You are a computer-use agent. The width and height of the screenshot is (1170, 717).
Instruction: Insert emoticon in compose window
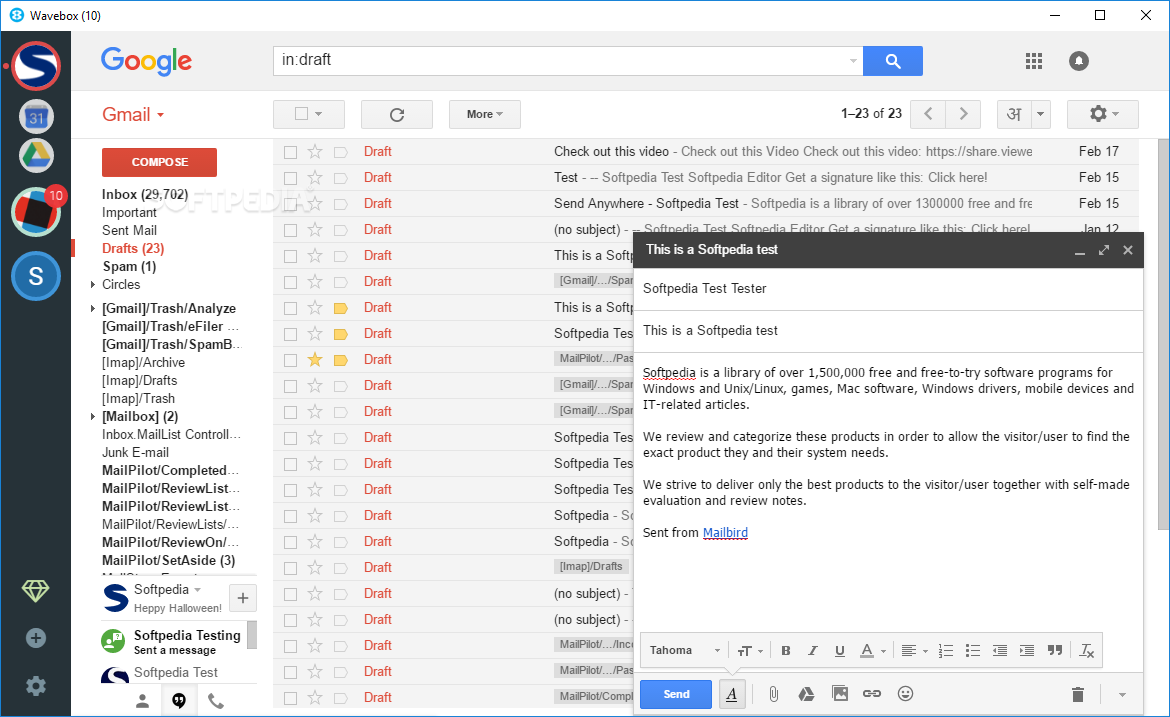(x=905, y=694)
